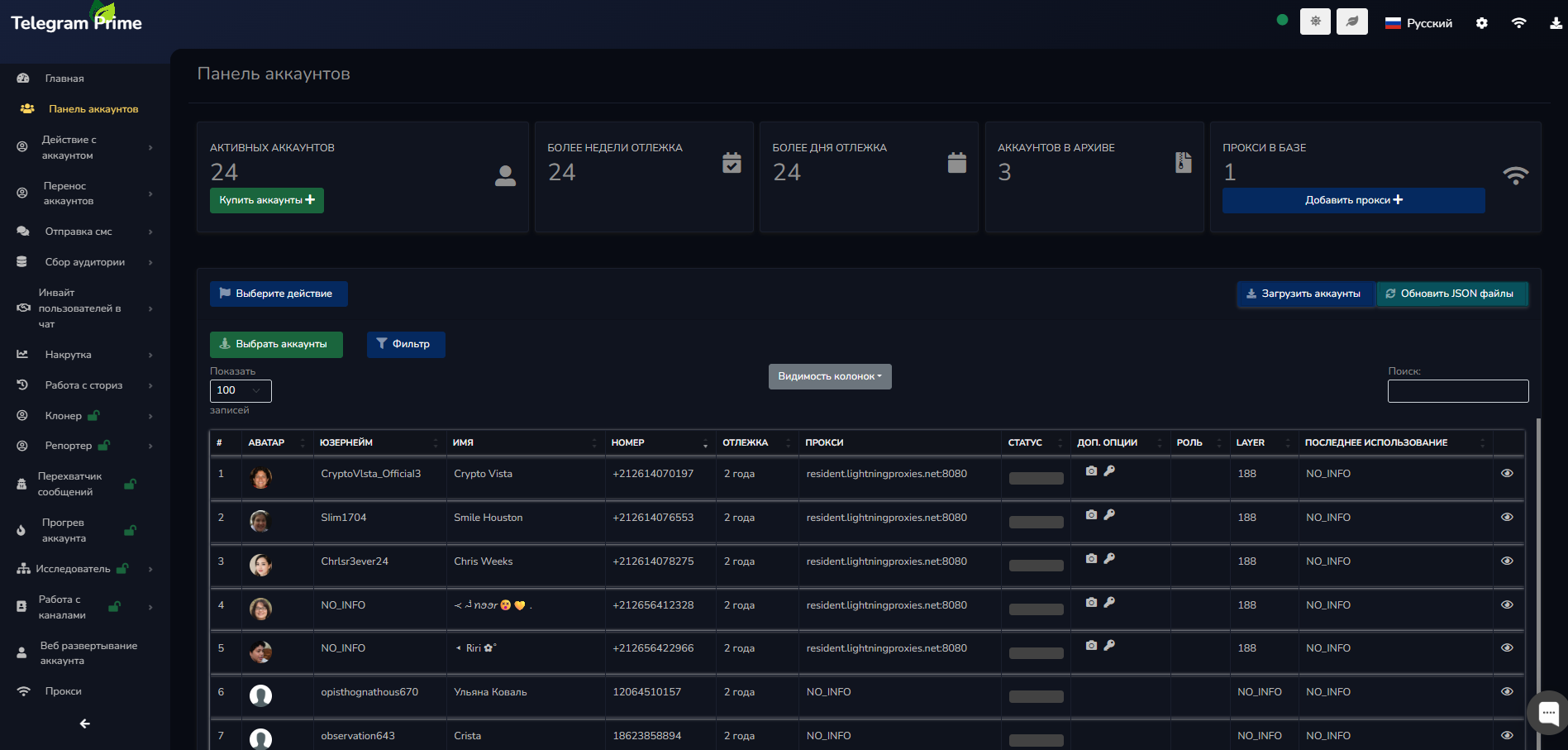Click the Купить аккаунты button
Screen dimensions: 1568x750
coord(266,200)
